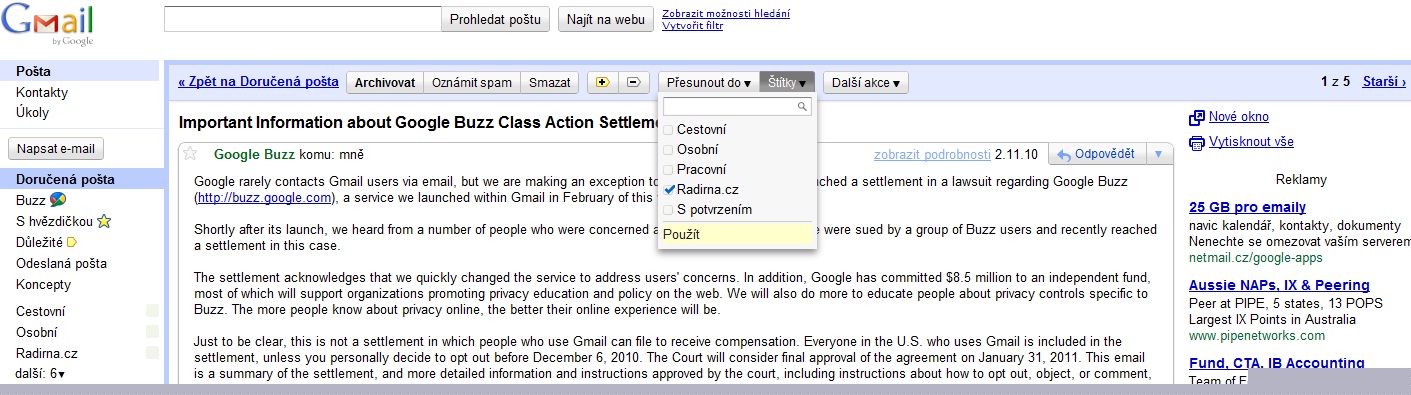
Task: Open the Gmail logo home
Action: coord(49,24)
